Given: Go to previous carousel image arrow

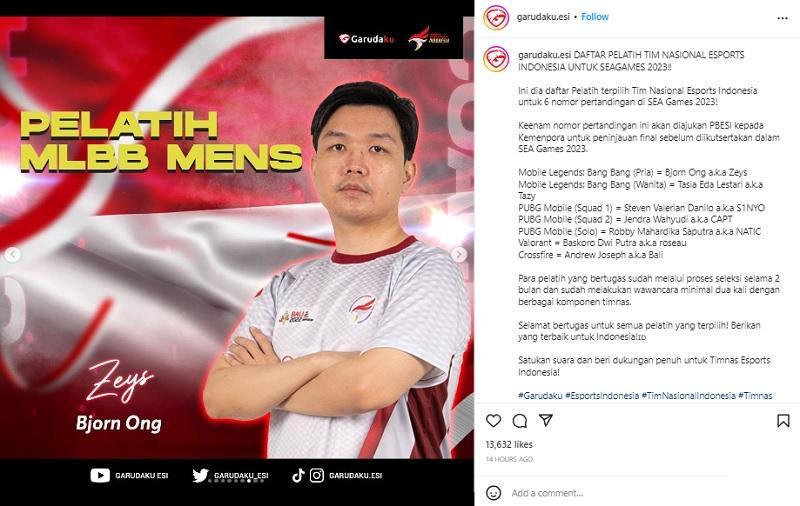Looking at the screenshot, I should point(13,254).
